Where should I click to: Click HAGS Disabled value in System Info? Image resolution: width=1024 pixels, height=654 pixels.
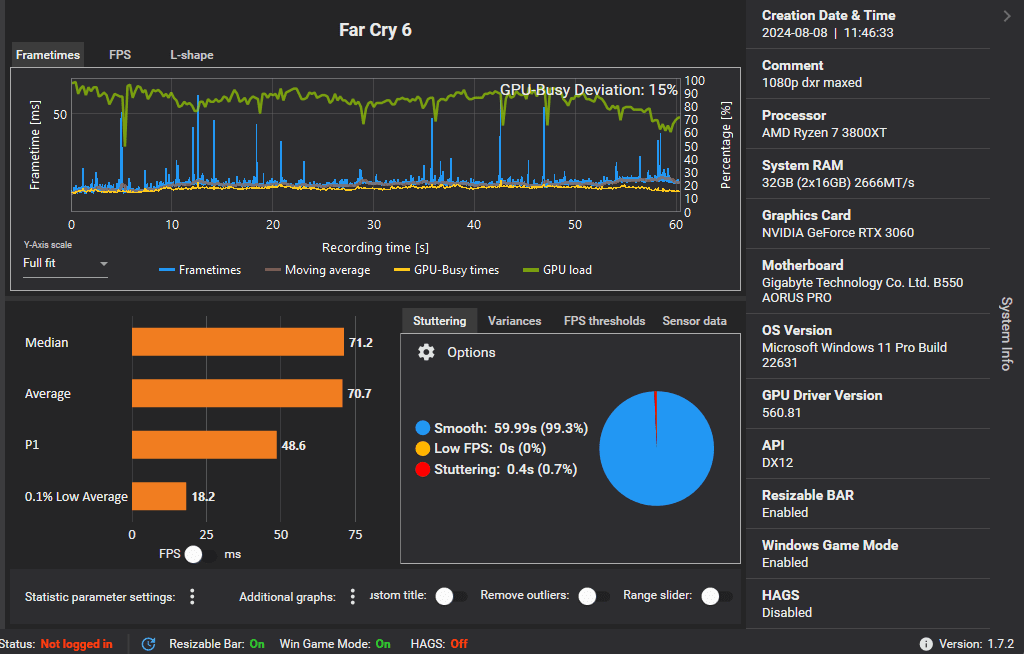click(787, 613)
